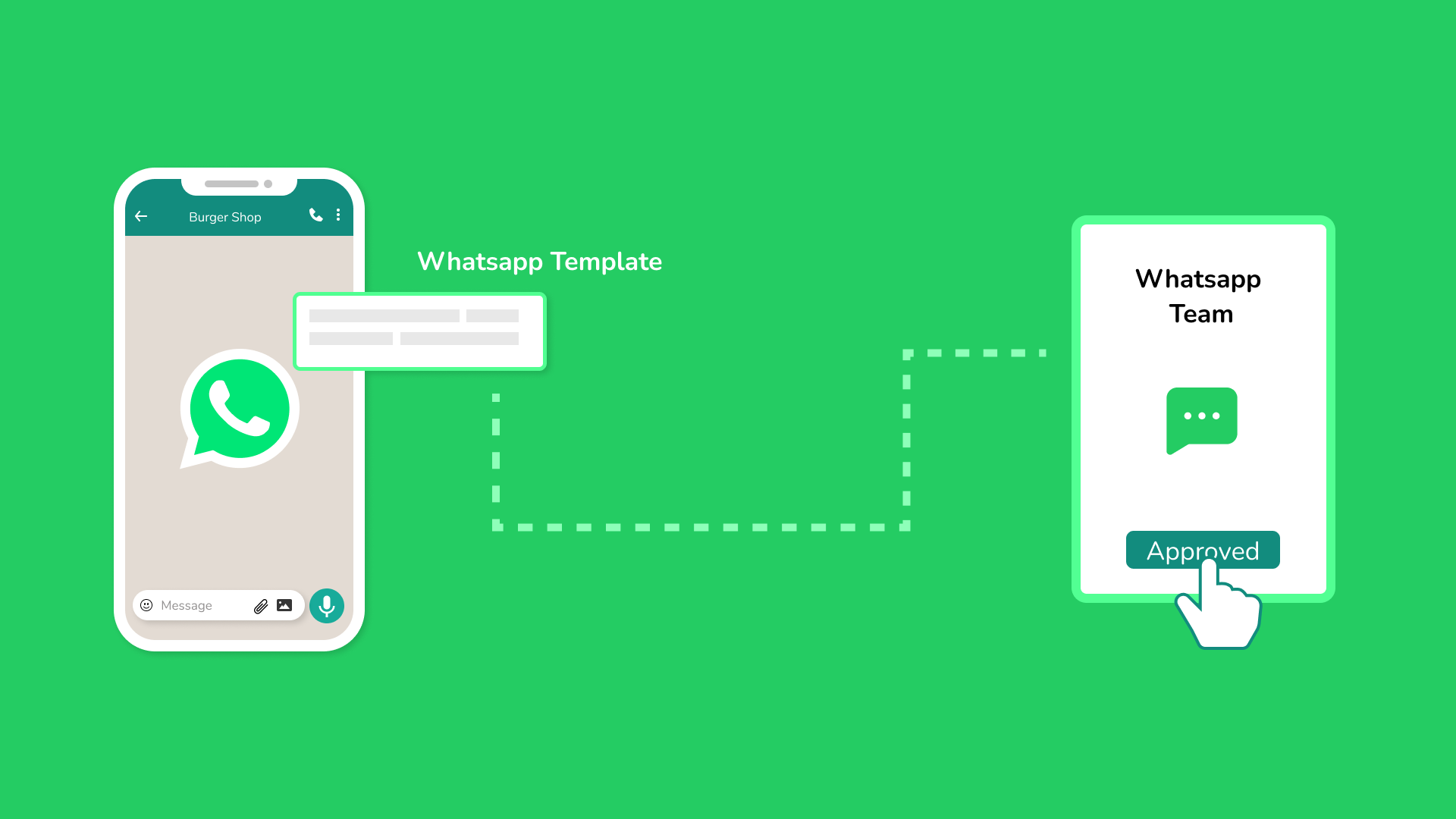Click the send message button area
1456x819 pixels.
326,605
